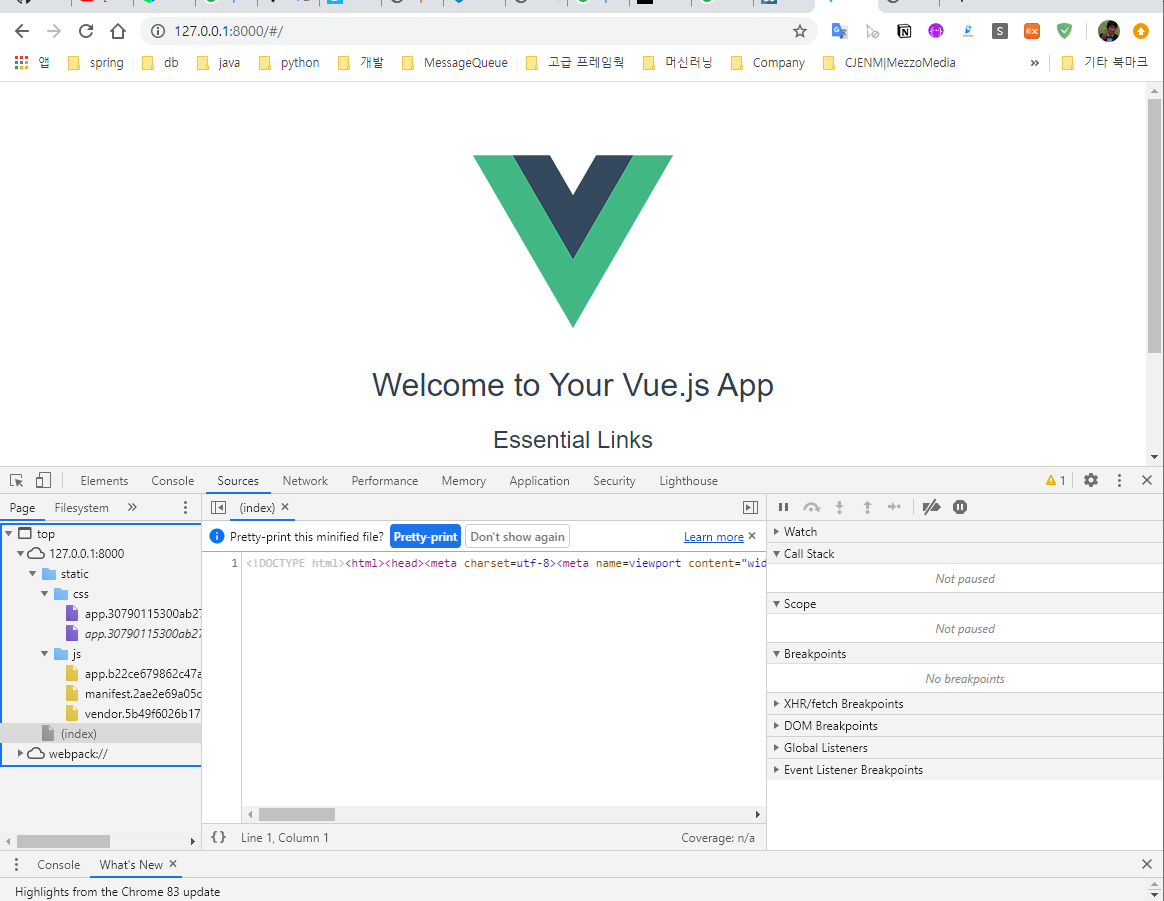This screenshot has height=901, width=1164.
Task: Expand the DOM Breakpoints section
Action: 776,726
